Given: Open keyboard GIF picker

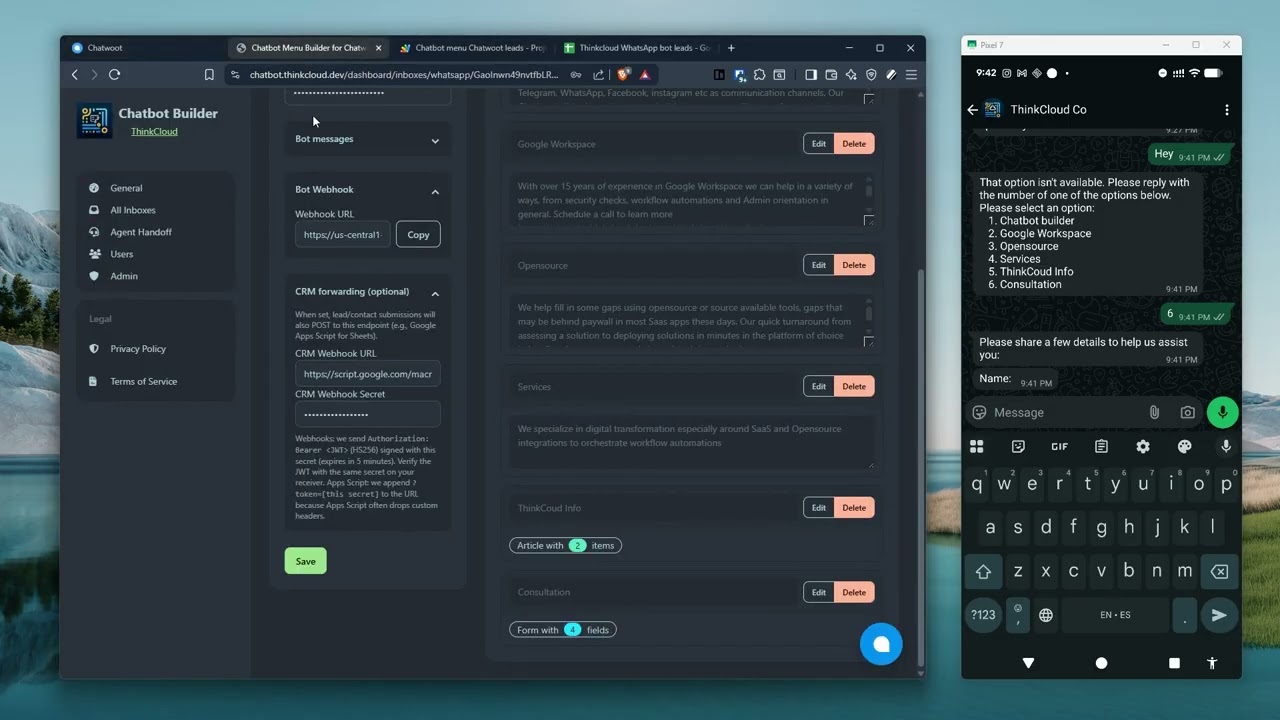Looking at the screenshot, I should coord(1059,447).
